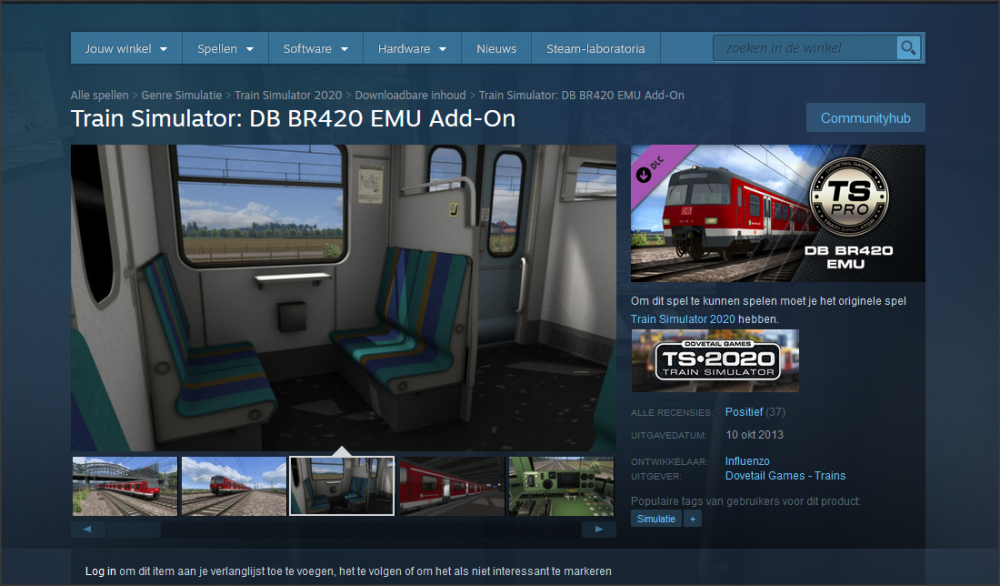
Task: Open the Communityhub page
Action: (865, 117)
